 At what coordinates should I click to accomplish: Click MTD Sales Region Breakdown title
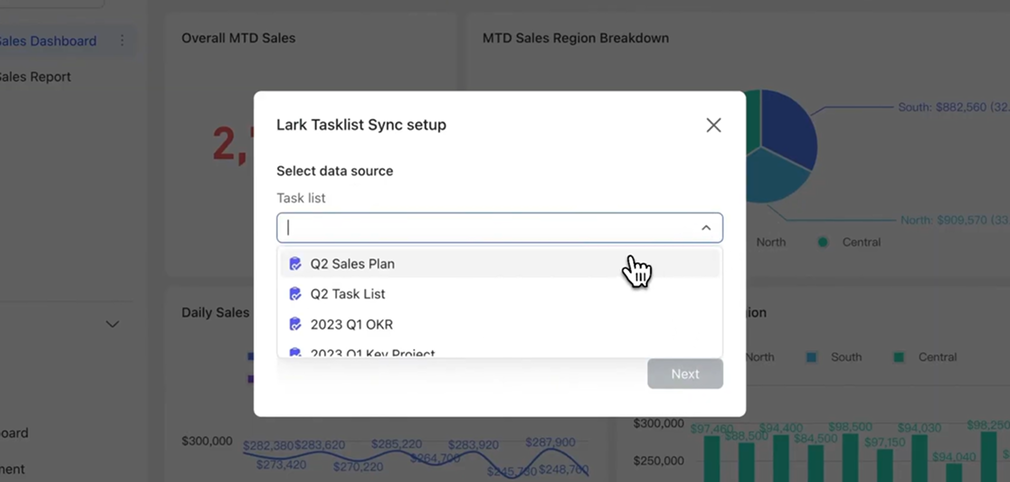(x=575, y=38)
